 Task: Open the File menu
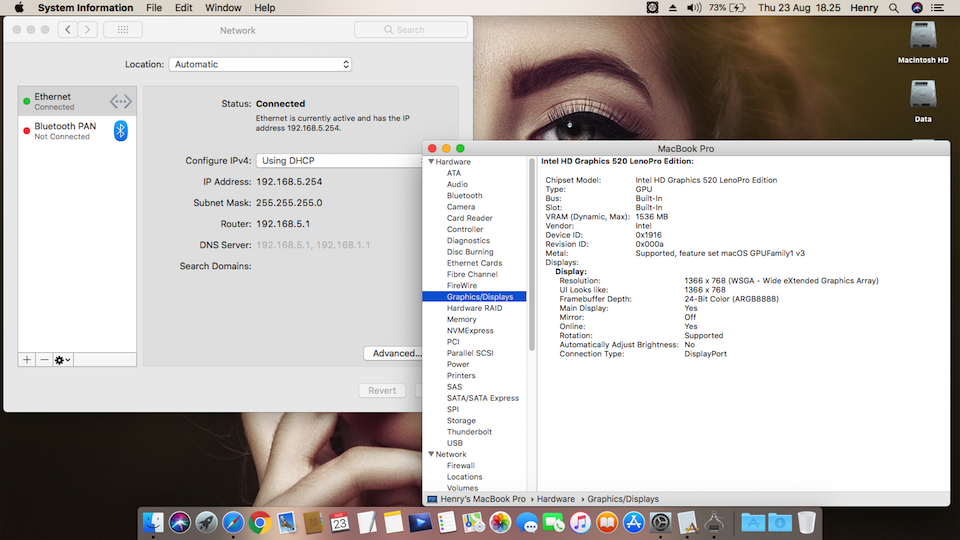coord(154,8)
